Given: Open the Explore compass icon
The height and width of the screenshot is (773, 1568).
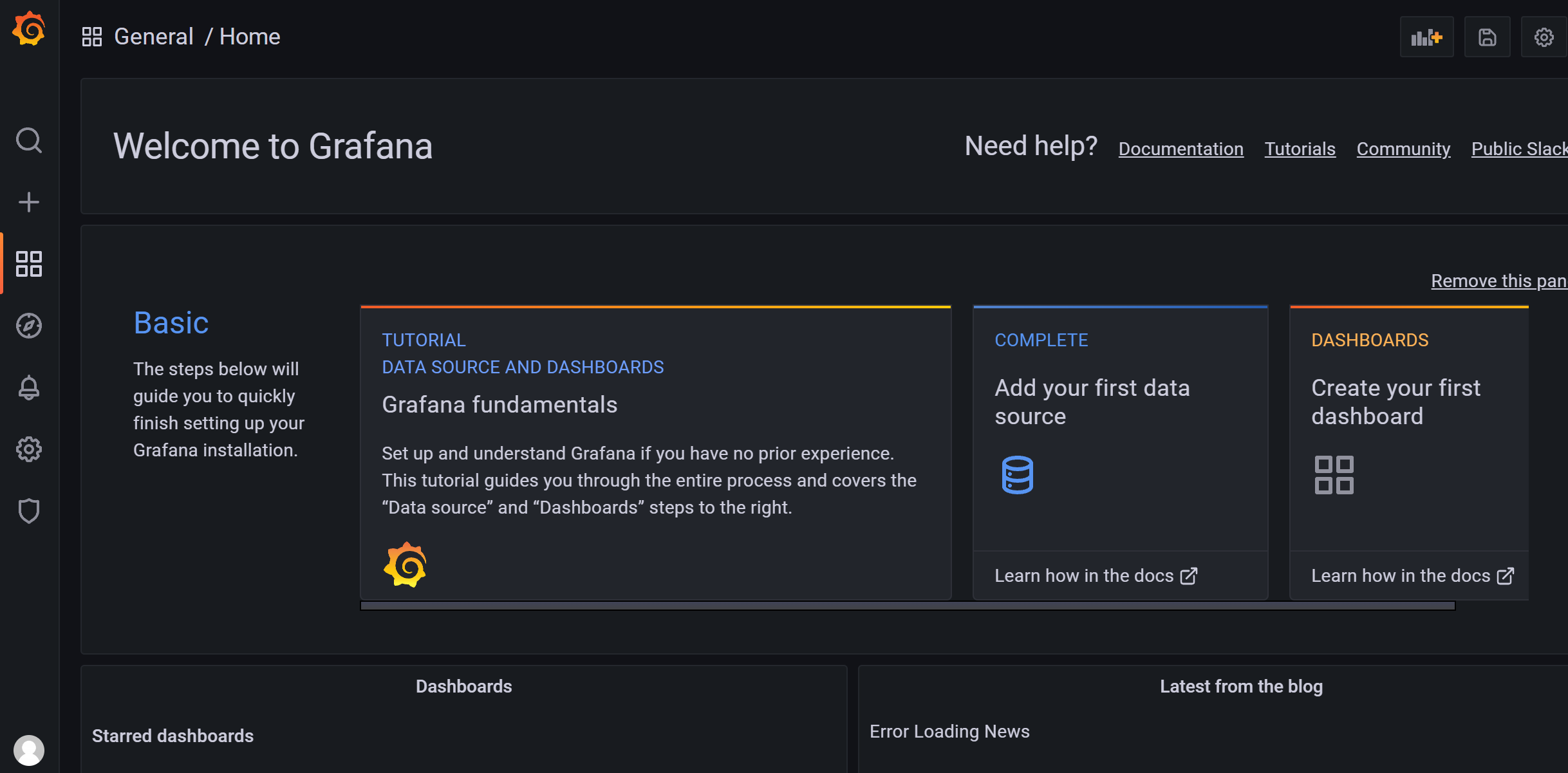Looking at the screenshot, I should [x=29, y=326].
